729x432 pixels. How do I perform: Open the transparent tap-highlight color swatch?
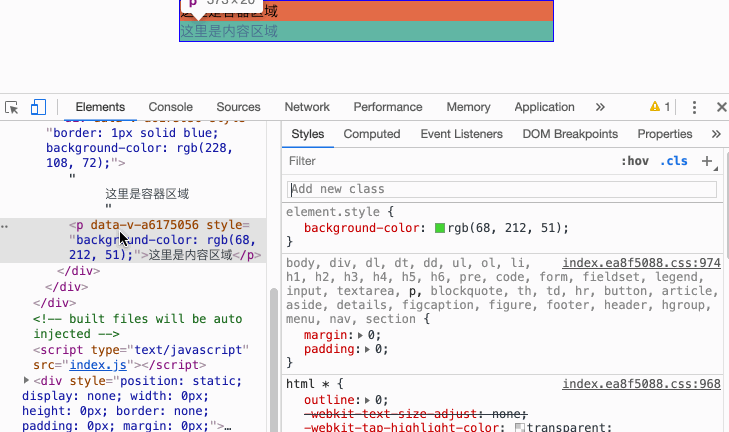pyautogui.click(x=520, y=427)
